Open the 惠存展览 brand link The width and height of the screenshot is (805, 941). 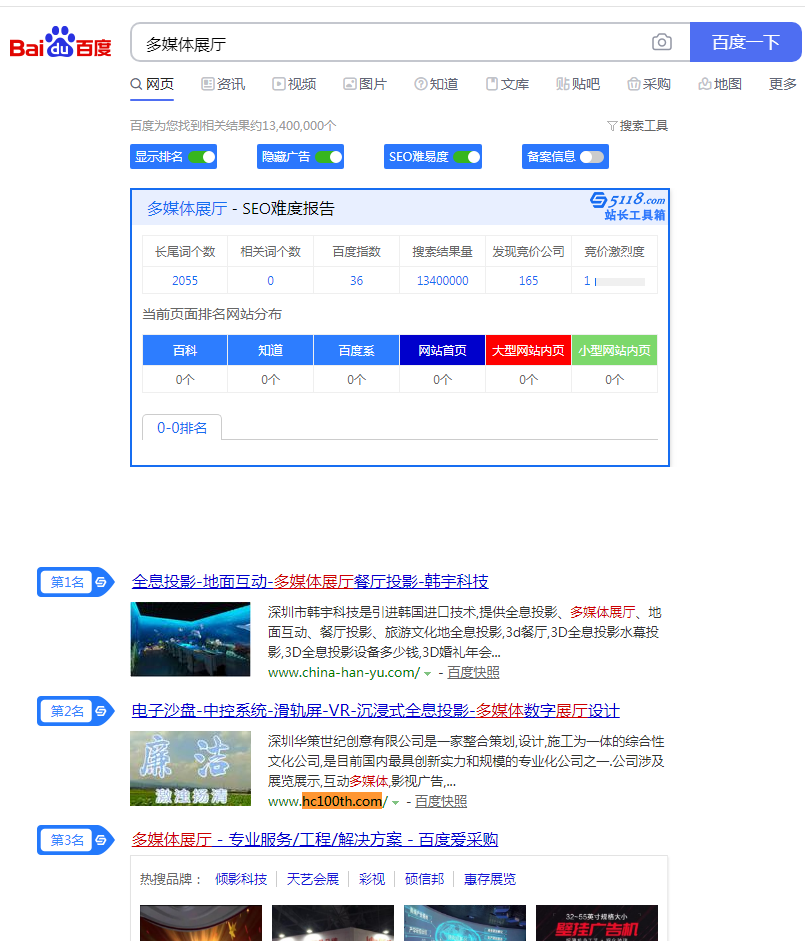490,879
